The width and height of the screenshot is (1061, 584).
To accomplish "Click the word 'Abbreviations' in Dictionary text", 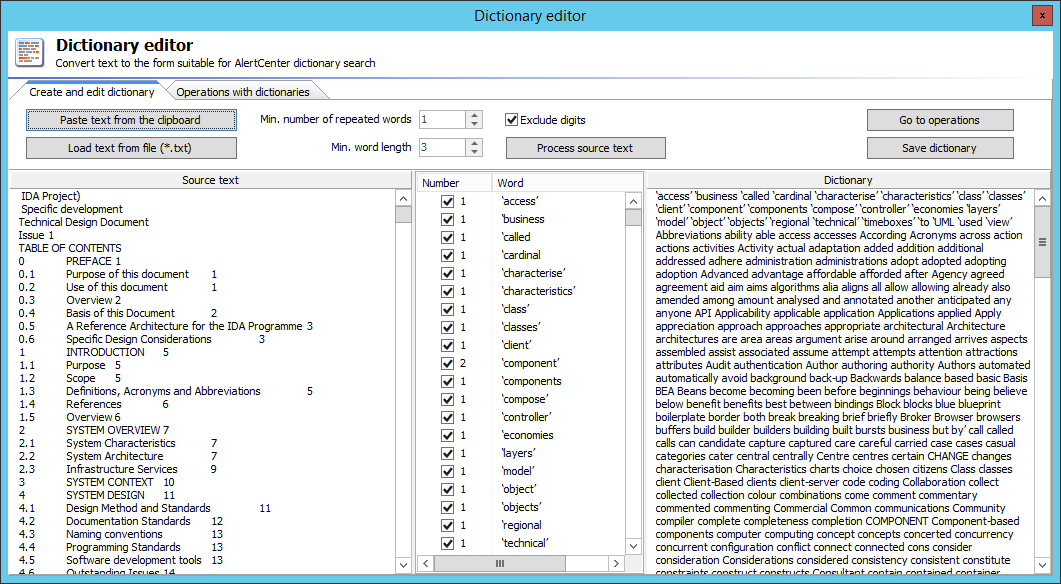I will pyautogui.click(x=689, y=235).
